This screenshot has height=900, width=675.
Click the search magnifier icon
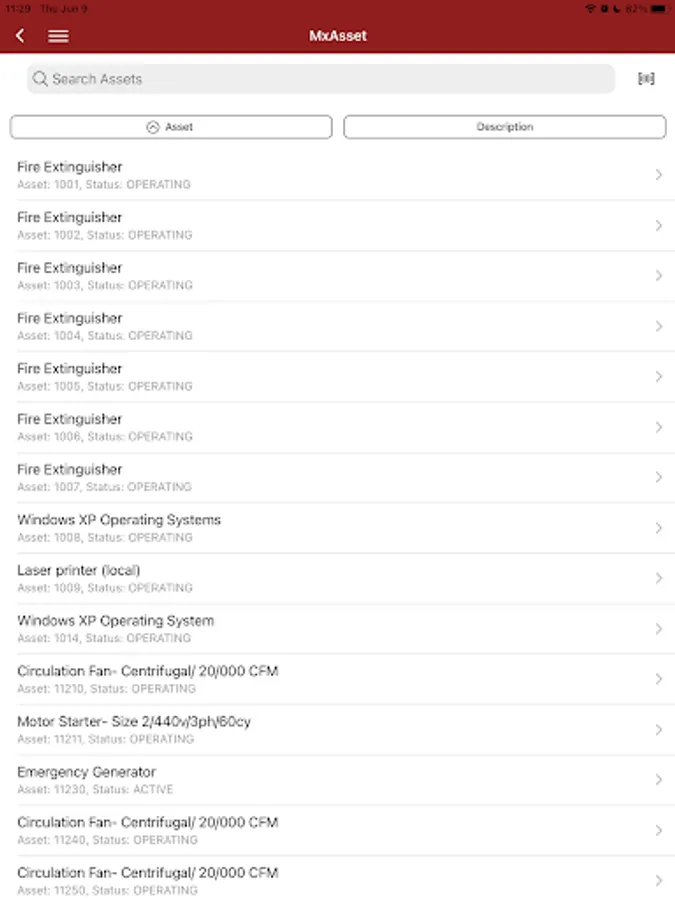click(40, 79)
